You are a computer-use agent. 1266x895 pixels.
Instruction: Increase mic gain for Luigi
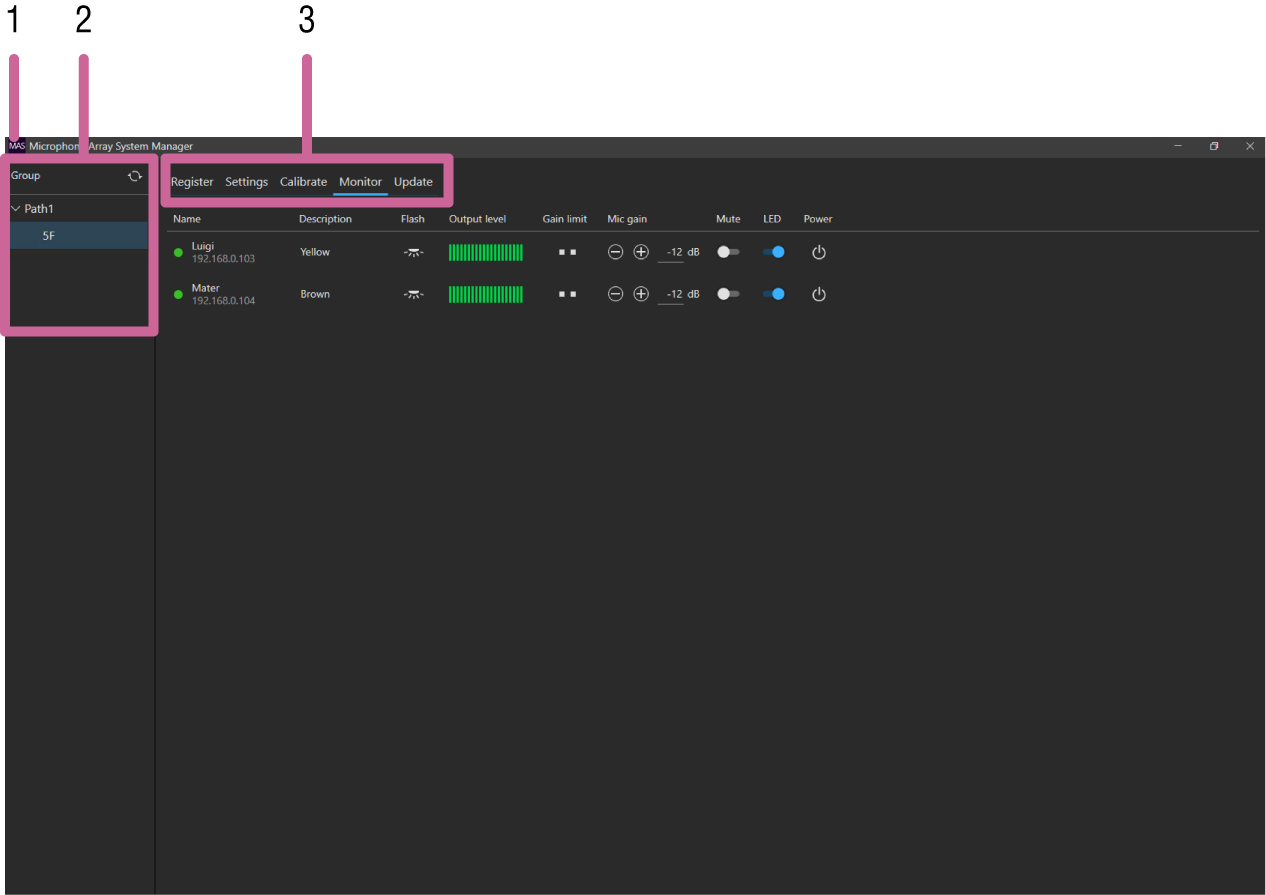(x=641, y=252)
